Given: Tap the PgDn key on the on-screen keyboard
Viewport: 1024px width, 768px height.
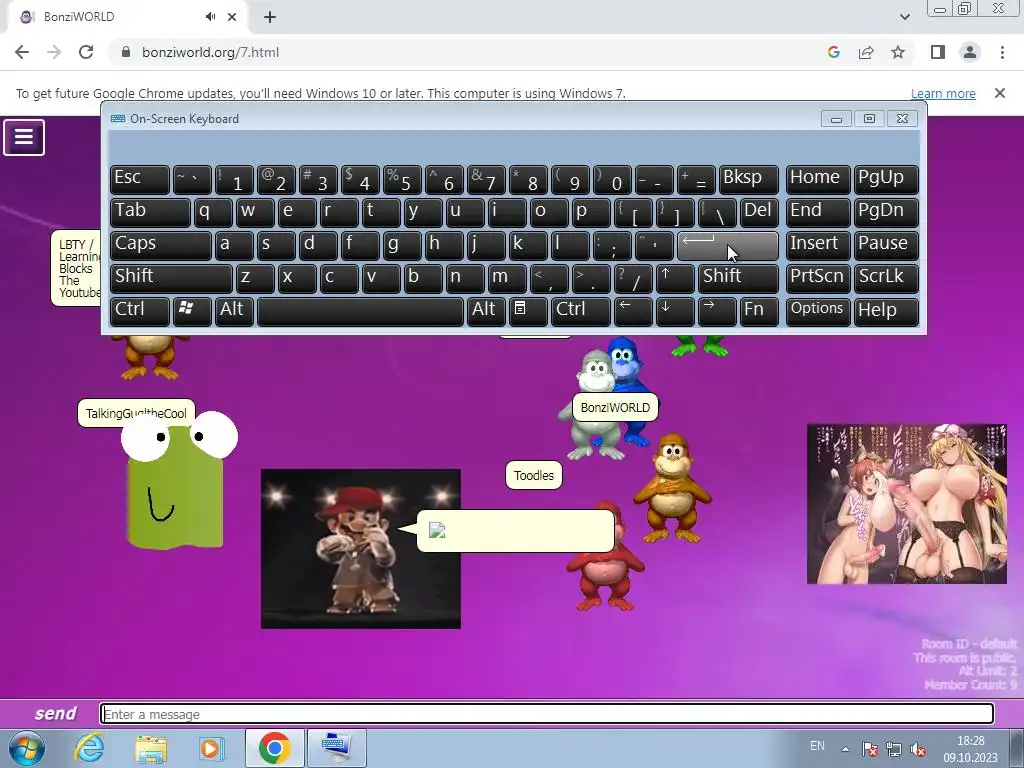Looking at the screenshot, I should click(886, 212).
